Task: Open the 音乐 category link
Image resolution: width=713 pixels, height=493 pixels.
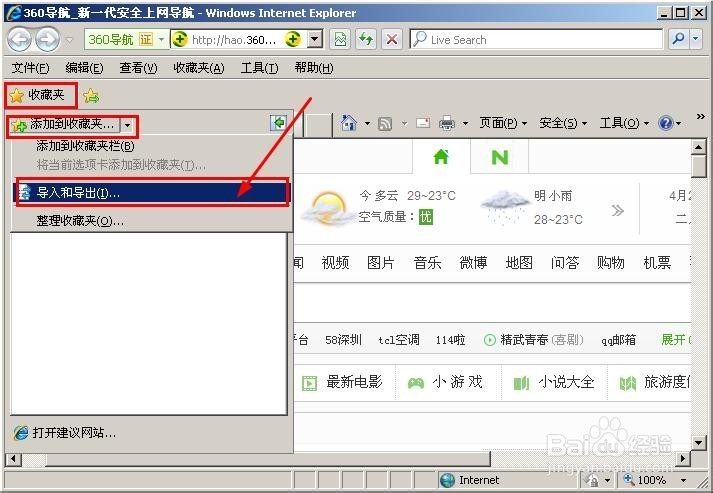Action: click(x=427, y=262)
